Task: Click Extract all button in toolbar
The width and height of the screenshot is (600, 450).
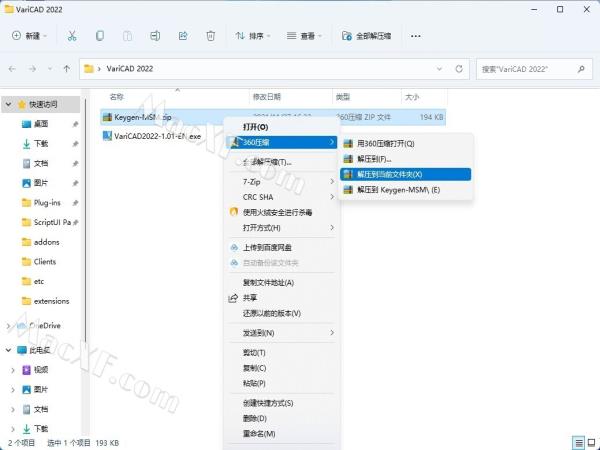Action: pyautogui.click(x=367, y=36)
